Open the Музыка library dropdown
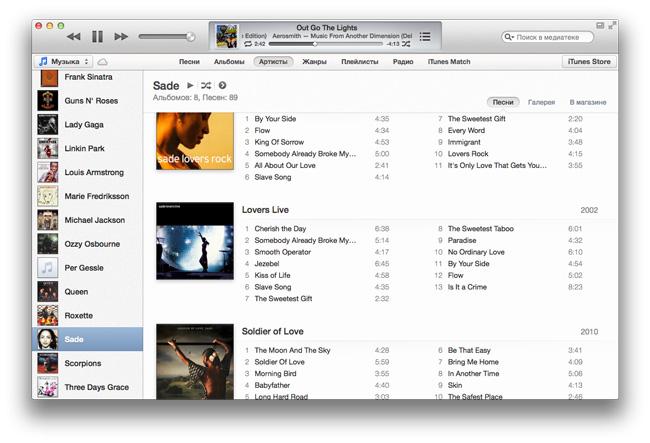Image resolution: width=650 pixels, height=443 pixels. pyautogui.click(x=63, y=62)
